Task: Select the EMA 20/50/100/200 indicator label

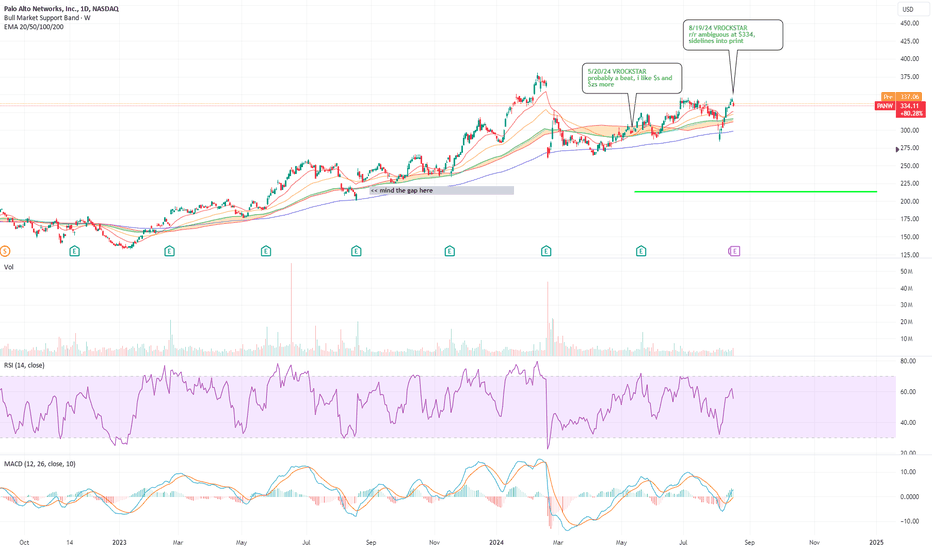Action: click(x=34, y=27)
